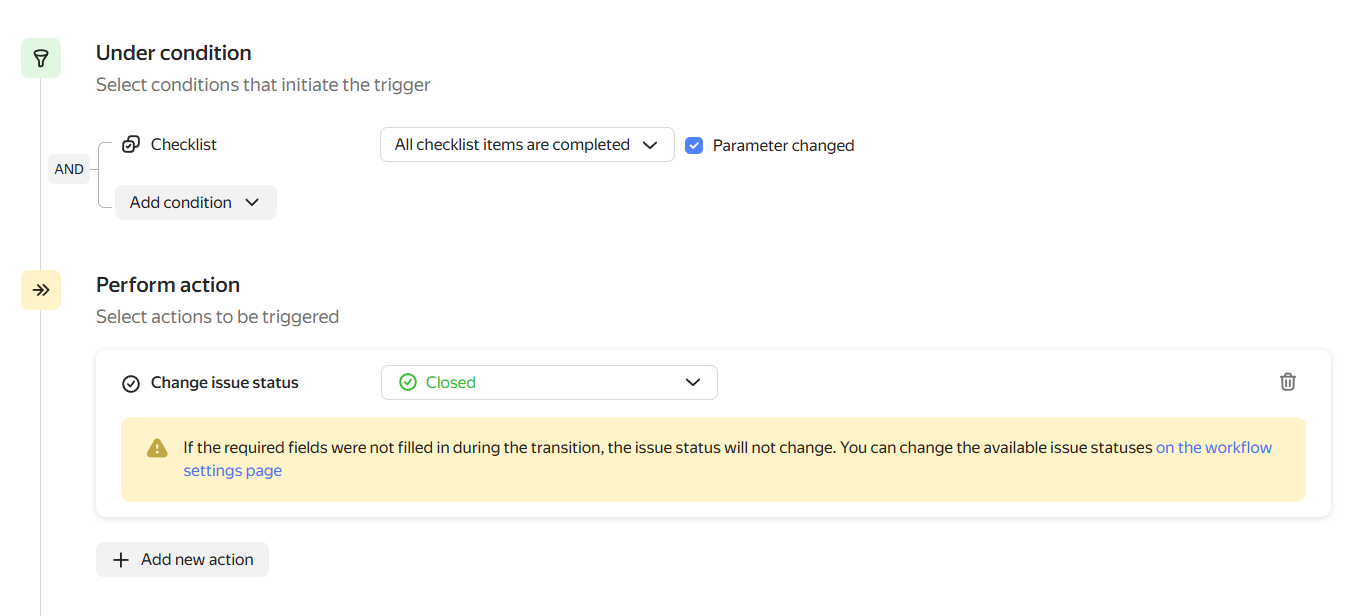Image resolution: width=1357 pixels, height=616 pixels.
Task: Toggle the AND logical operator badge
Action: pos(69,169)
